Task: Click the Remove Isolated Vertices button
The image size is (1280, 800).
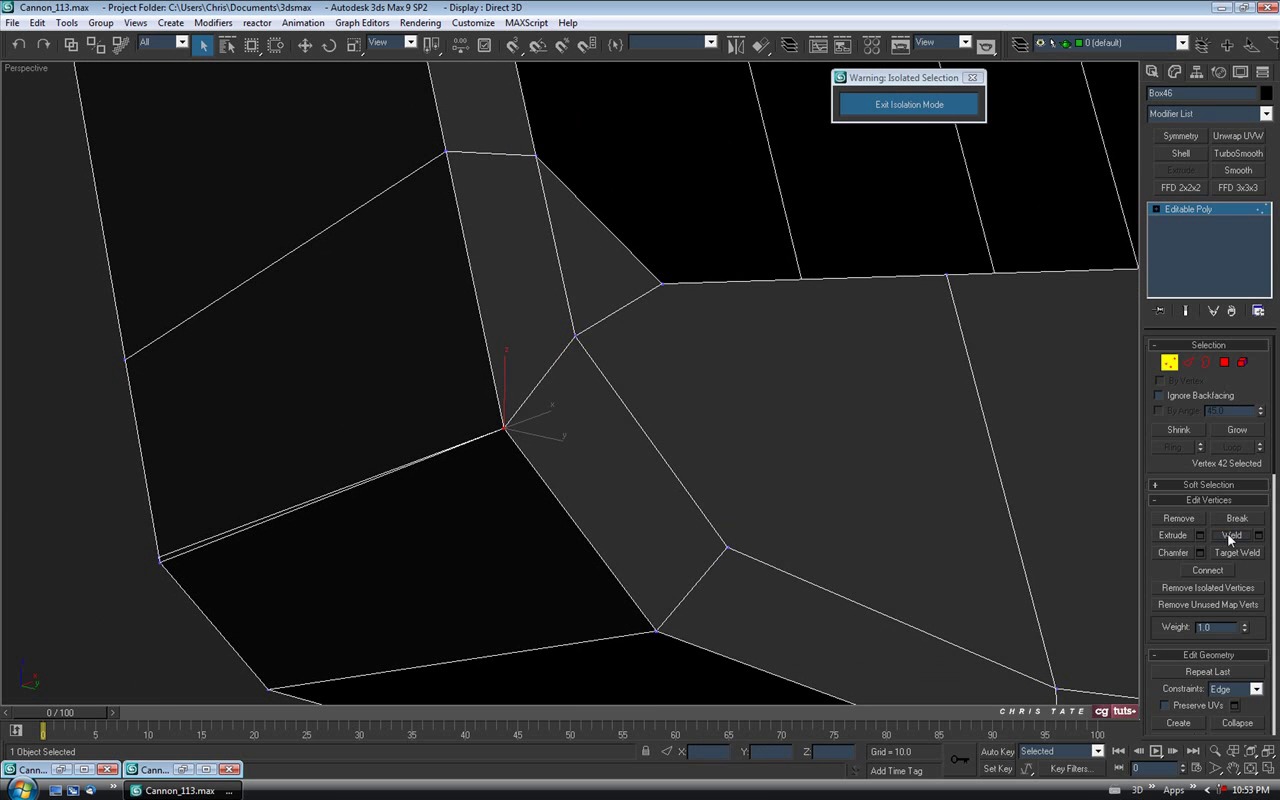Action: click(x=1208, y=588)
